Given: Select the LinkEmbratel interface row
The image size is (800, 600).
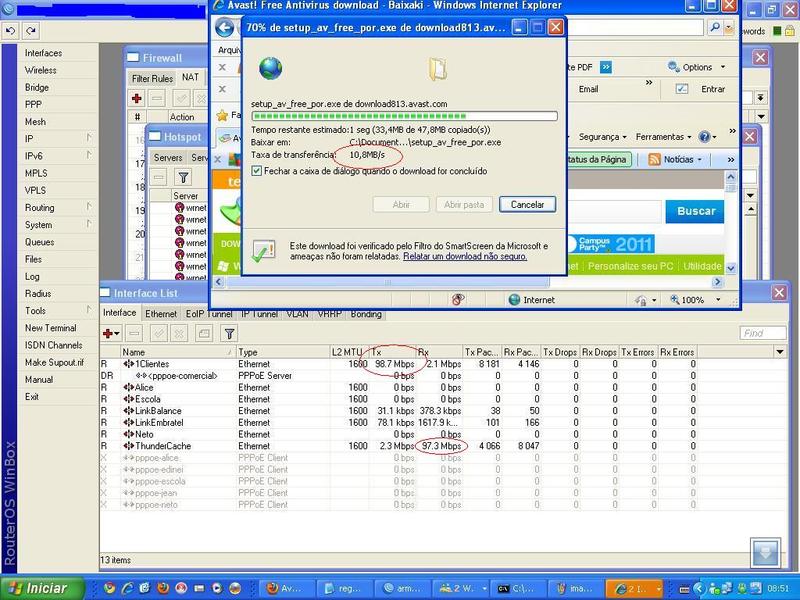Looking at the screenshot, I should tap(398, 422).
